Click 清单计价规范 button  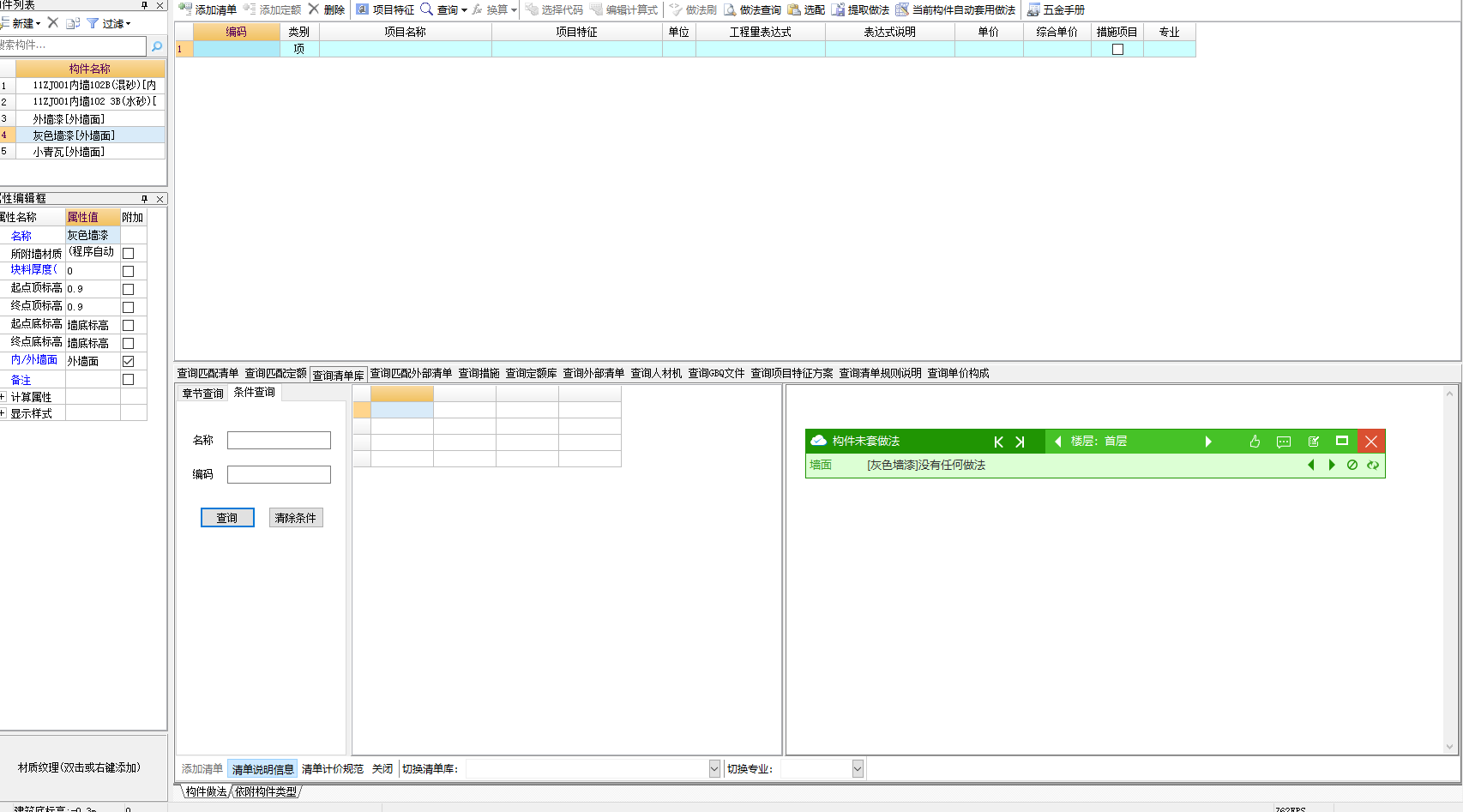tap(333, 769)
